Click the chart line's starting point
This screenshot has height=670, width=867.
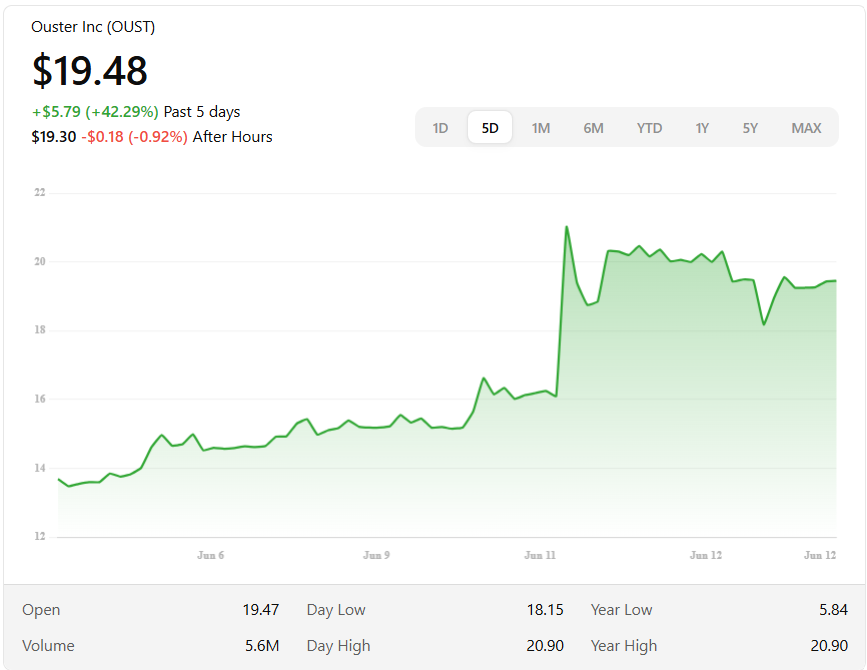tap(59, 479)
